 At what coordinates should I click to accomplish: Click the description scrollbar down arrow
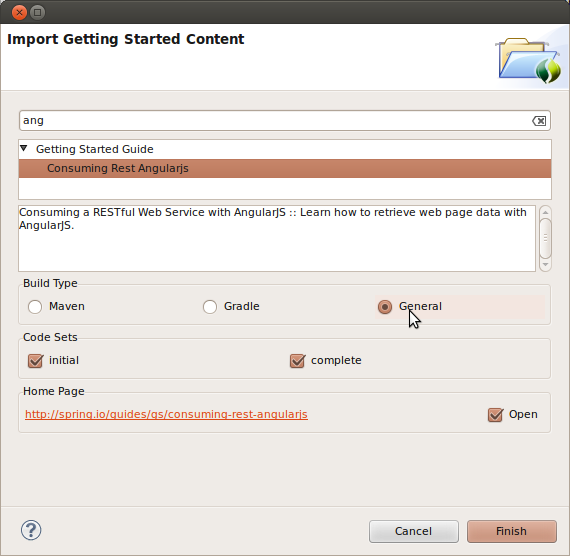click(x=545, y=265)
